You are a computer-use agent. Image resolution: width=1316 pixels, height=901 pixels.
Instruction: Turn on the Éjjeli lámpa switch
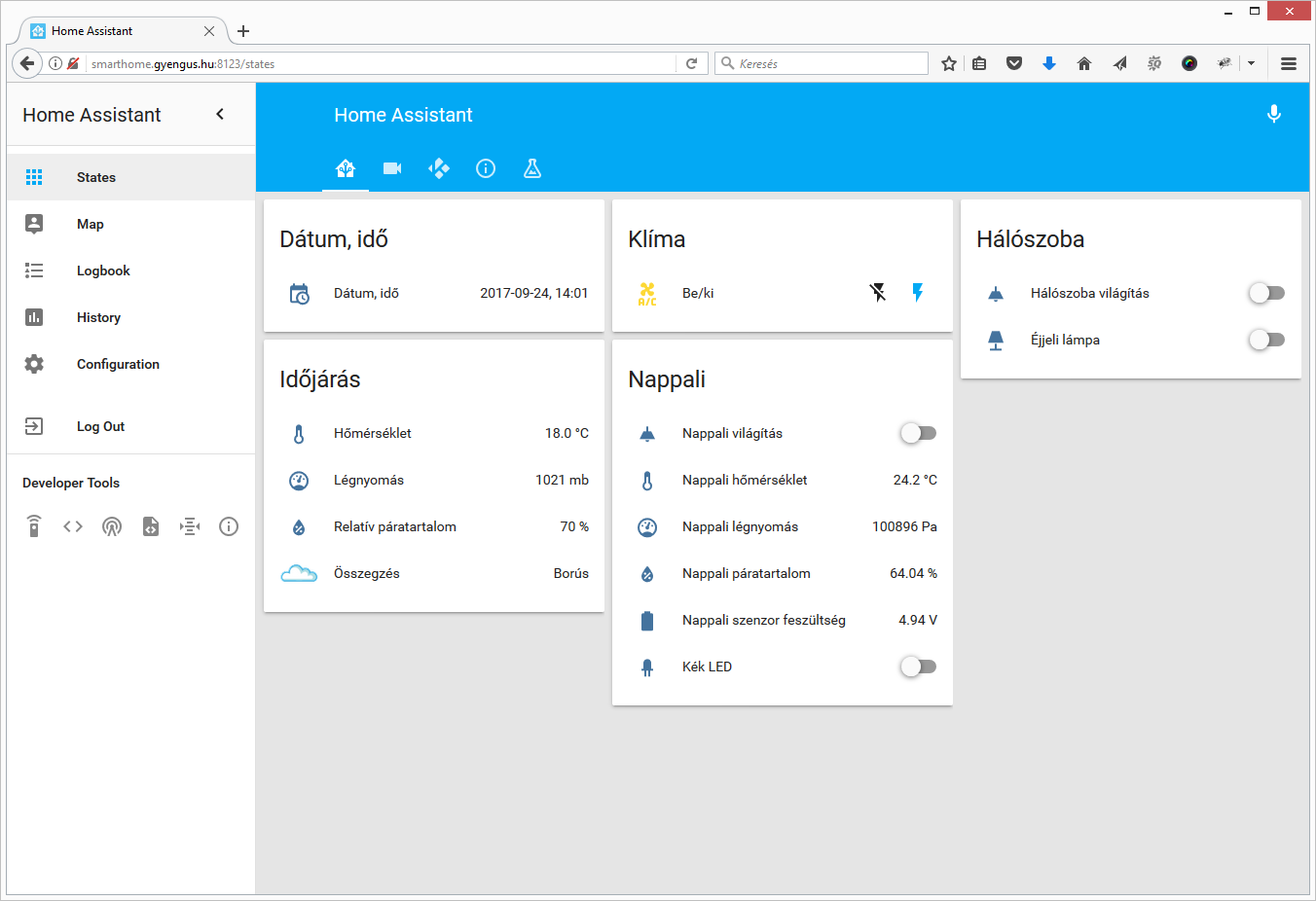pos(1266,340)
